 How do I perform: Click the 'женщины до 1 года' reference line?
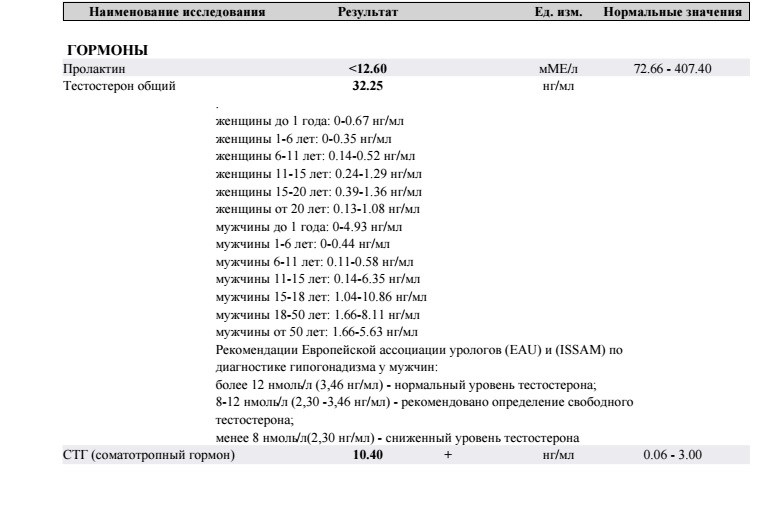coord(311,120)
